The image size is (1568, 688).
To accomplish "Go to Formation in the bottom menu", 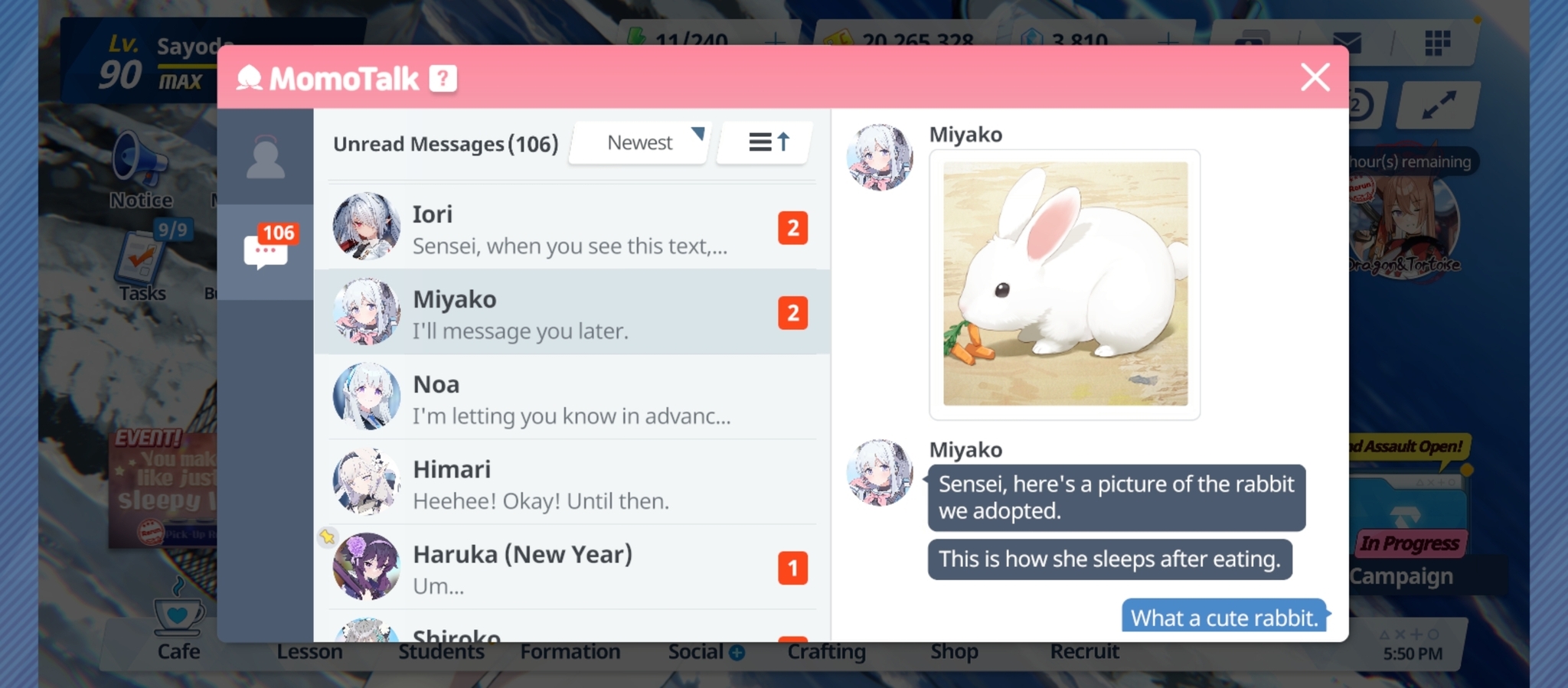I will click(x=570, y=652).
